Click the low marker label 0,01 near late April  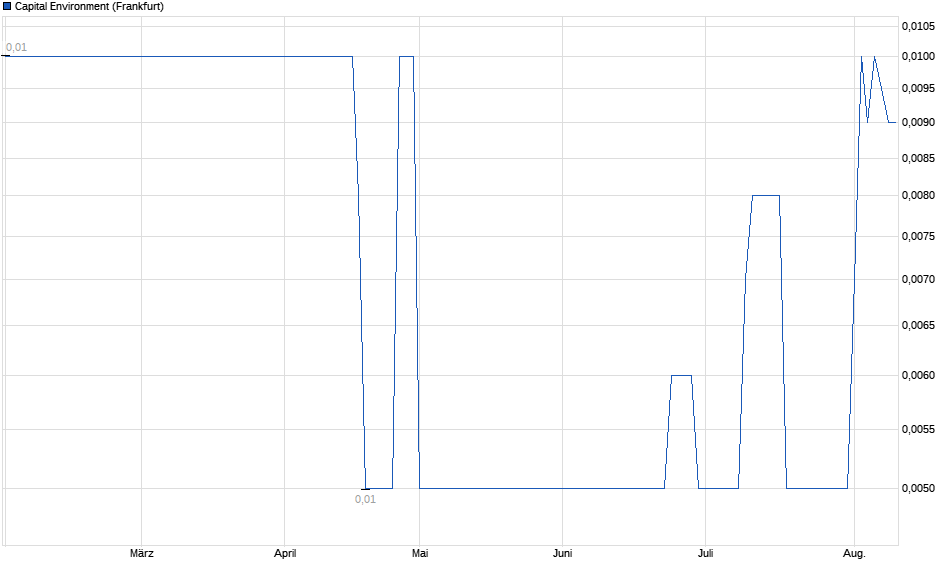(x=365, y=499)
